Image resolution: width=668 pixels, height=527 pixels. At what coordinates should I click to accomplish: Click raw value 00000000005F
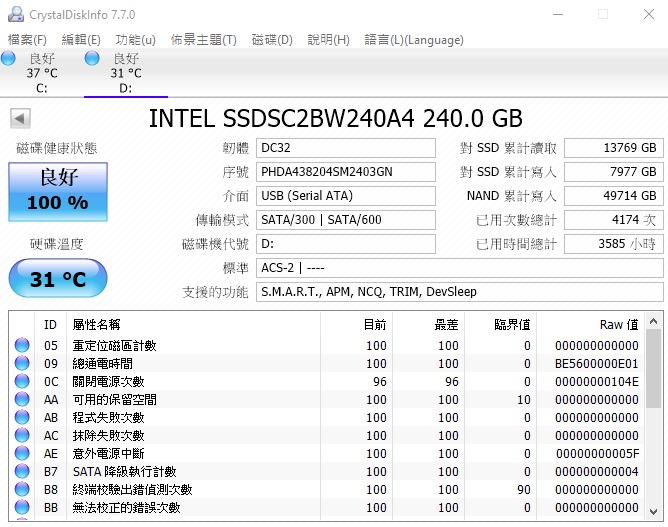tap(597, 453)
